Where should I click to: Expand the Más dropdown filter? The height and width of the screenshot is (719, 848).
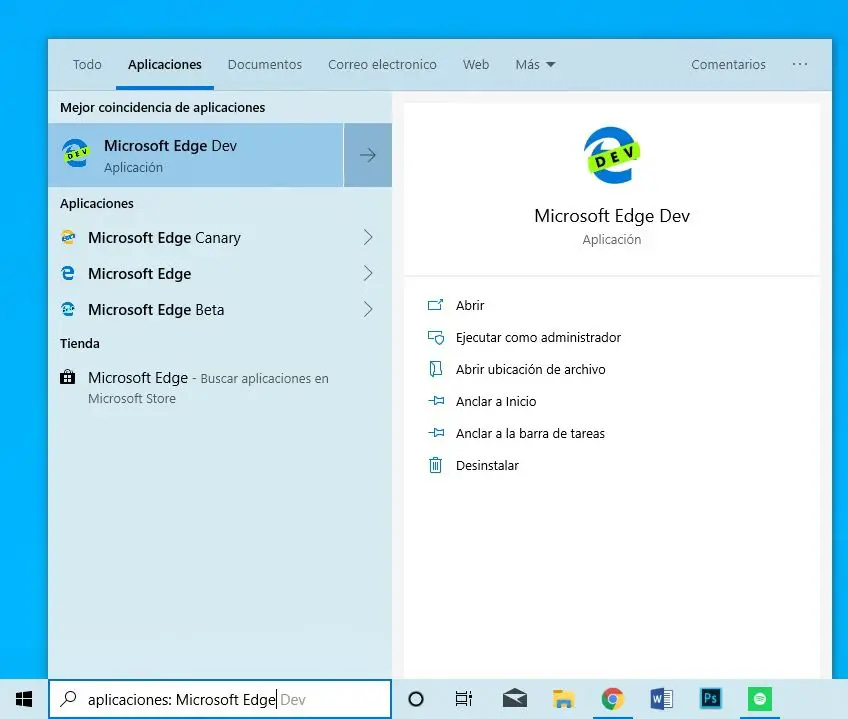coord(535,64)
